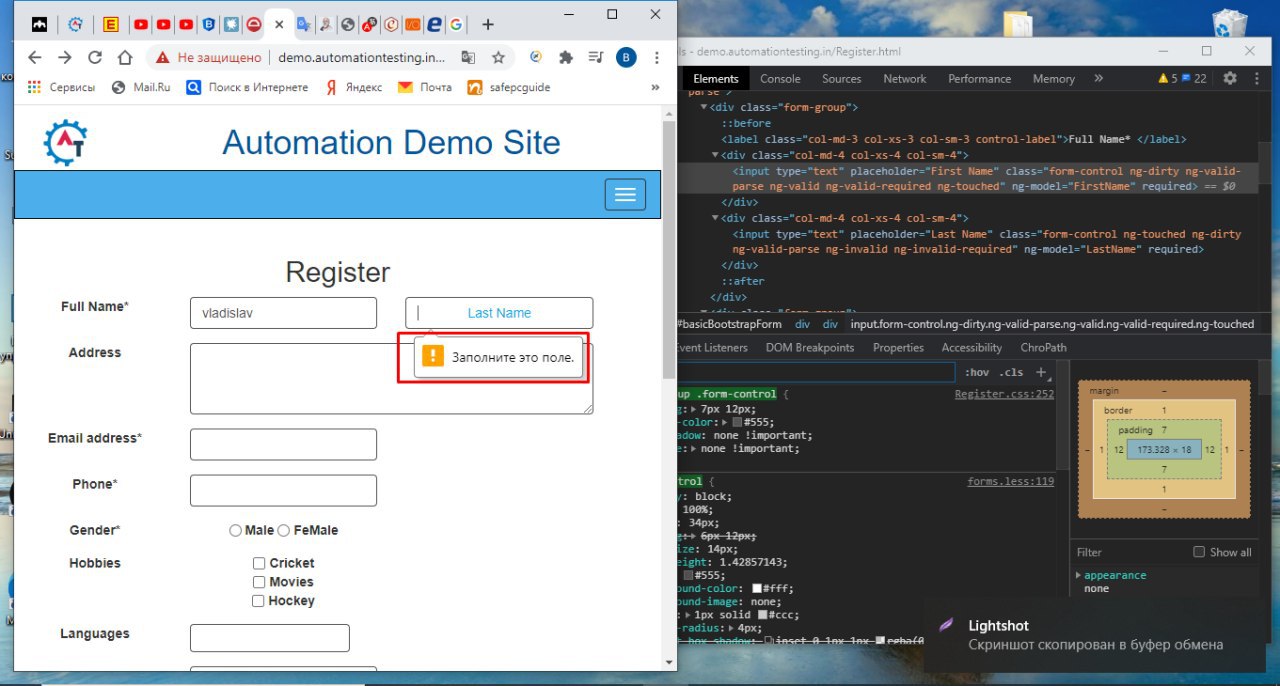Open the safepcguide bookmark
Viewport: 1280px width, 686px height.
point(509,87)
